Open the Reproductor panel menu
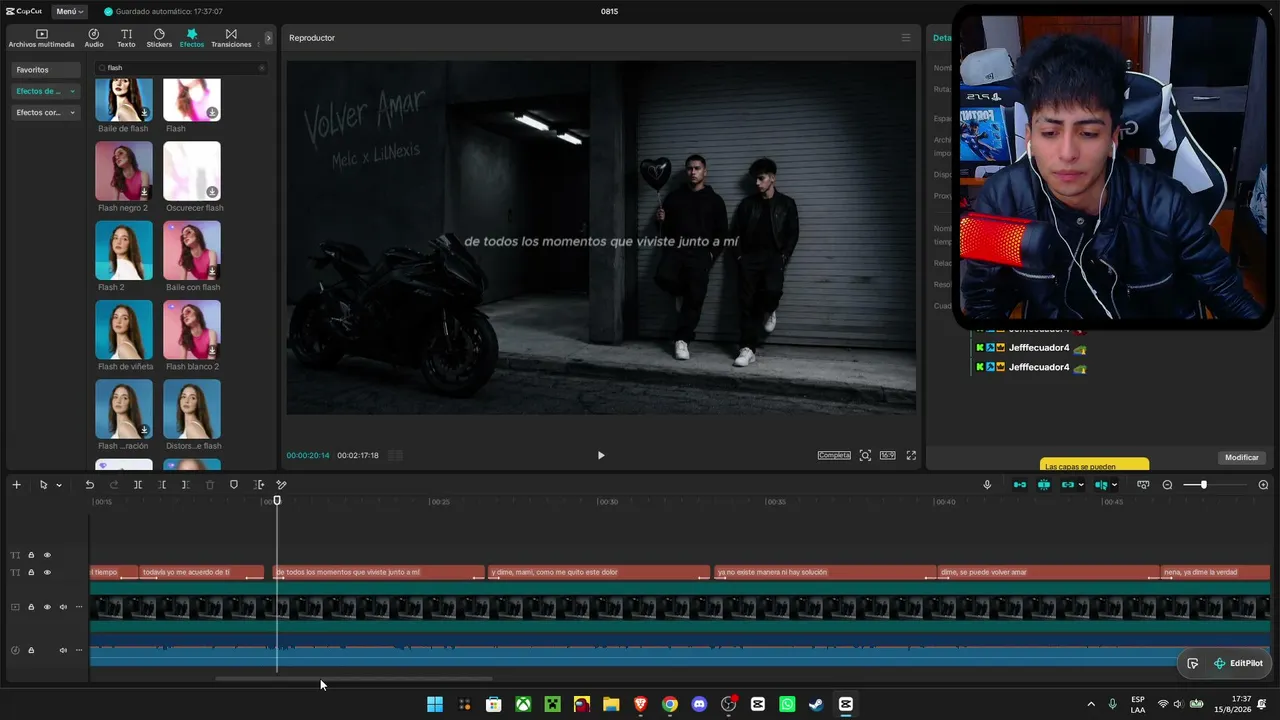Viewport: 1280px width, 720px height. coord(906,38)
